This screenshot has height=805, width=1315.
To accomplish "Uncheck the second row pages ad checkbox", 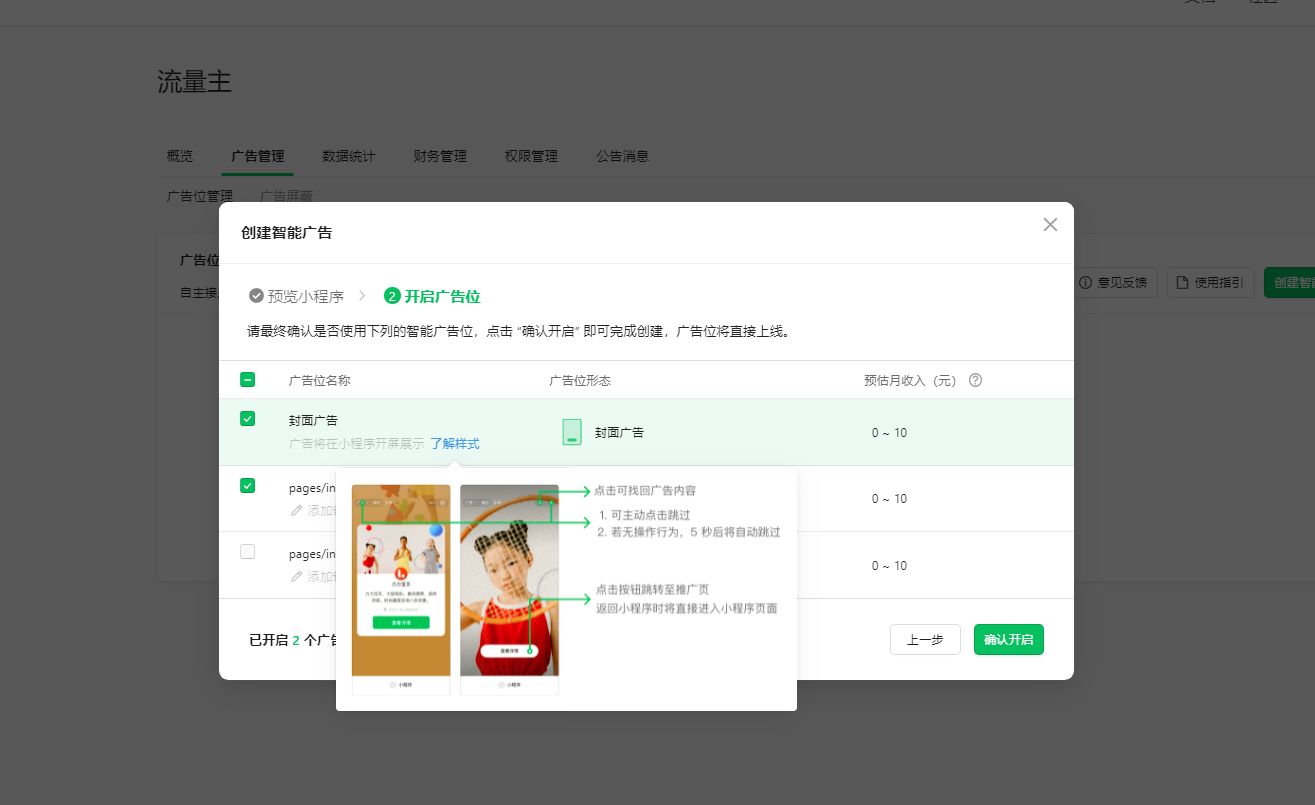I will [x=248, y=486].
